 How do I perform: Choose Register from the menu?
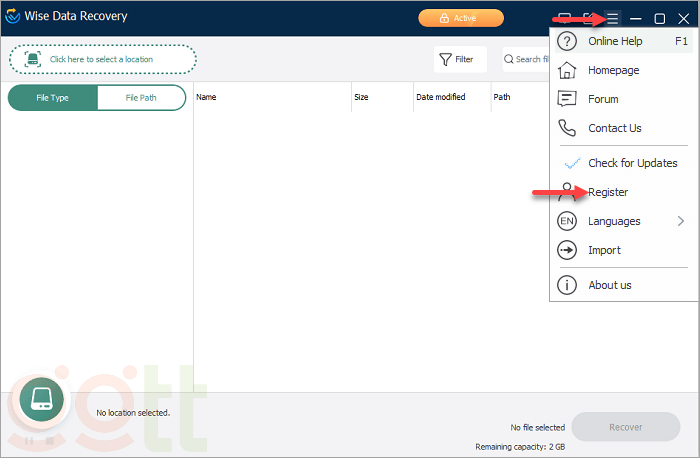tap(608, 192)
